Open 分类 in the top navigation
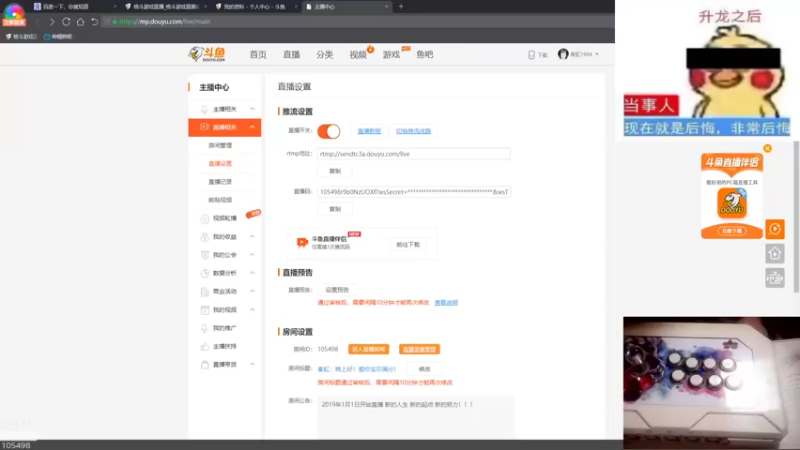Viewport: 800px width, 450px height. click(x=324, y=55)
